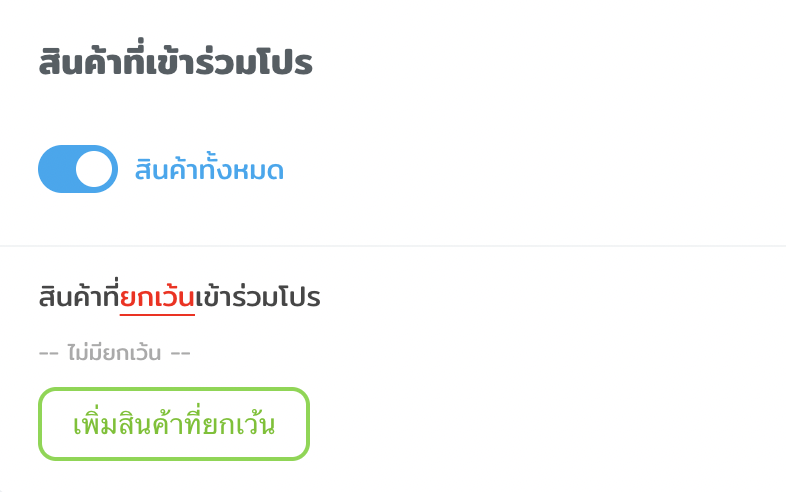The image size is (786, 492).
Task: Click the blue สินค้าทั้งหมด label
Action: pyautogui.click(x=209, y=170)
